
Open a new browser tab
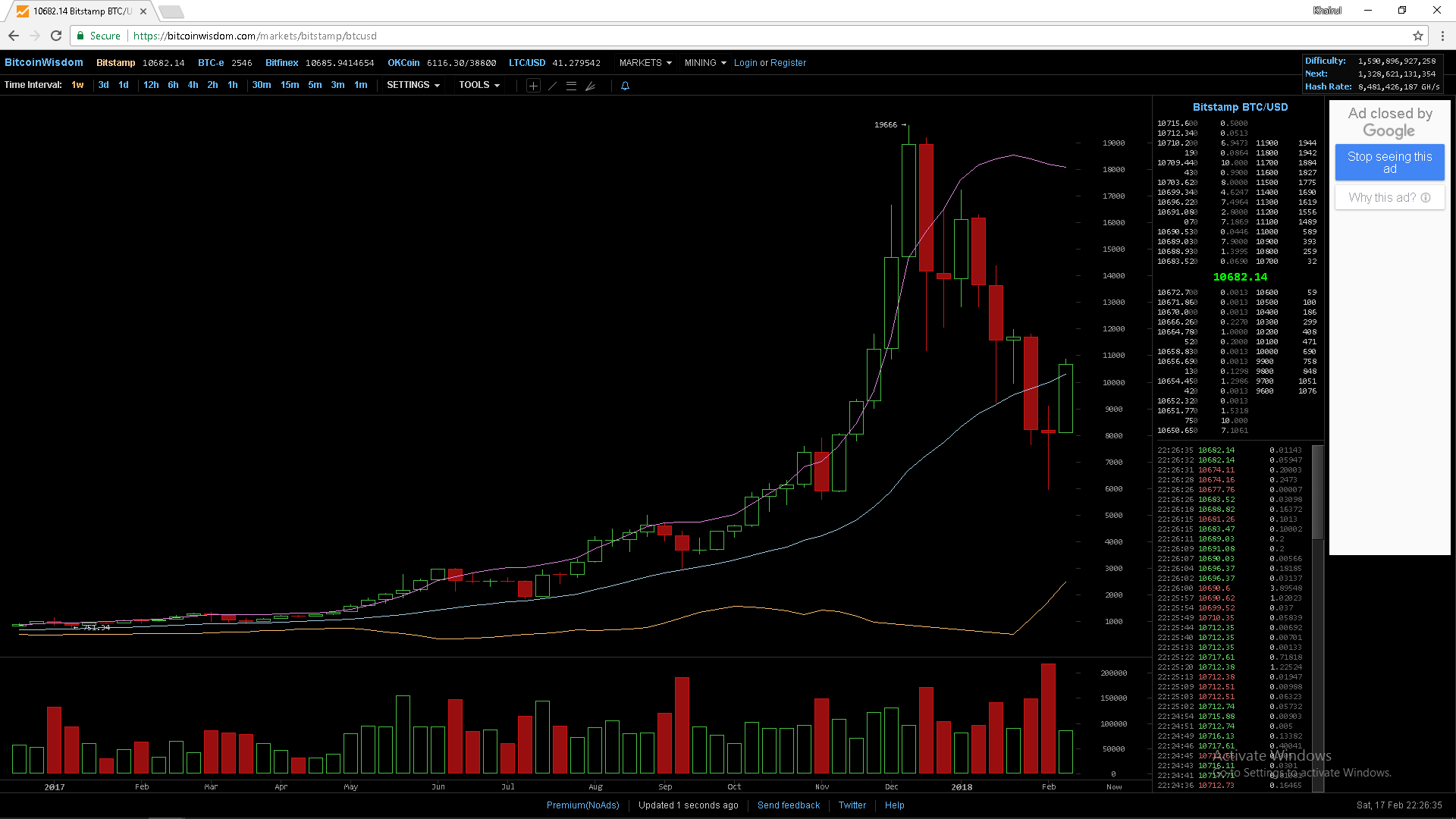pyautogui.click(x=171, y=11)
